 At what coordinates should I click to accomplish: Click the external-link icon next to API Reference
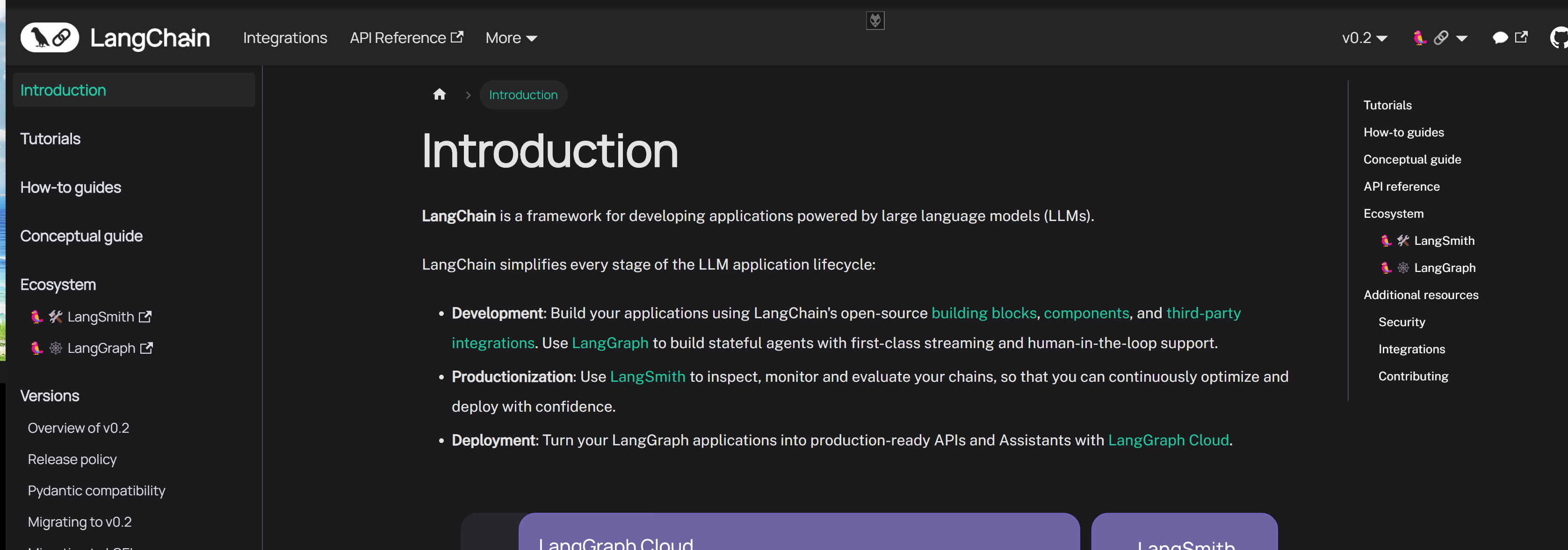pyautogui.click(x=456, y=37)
